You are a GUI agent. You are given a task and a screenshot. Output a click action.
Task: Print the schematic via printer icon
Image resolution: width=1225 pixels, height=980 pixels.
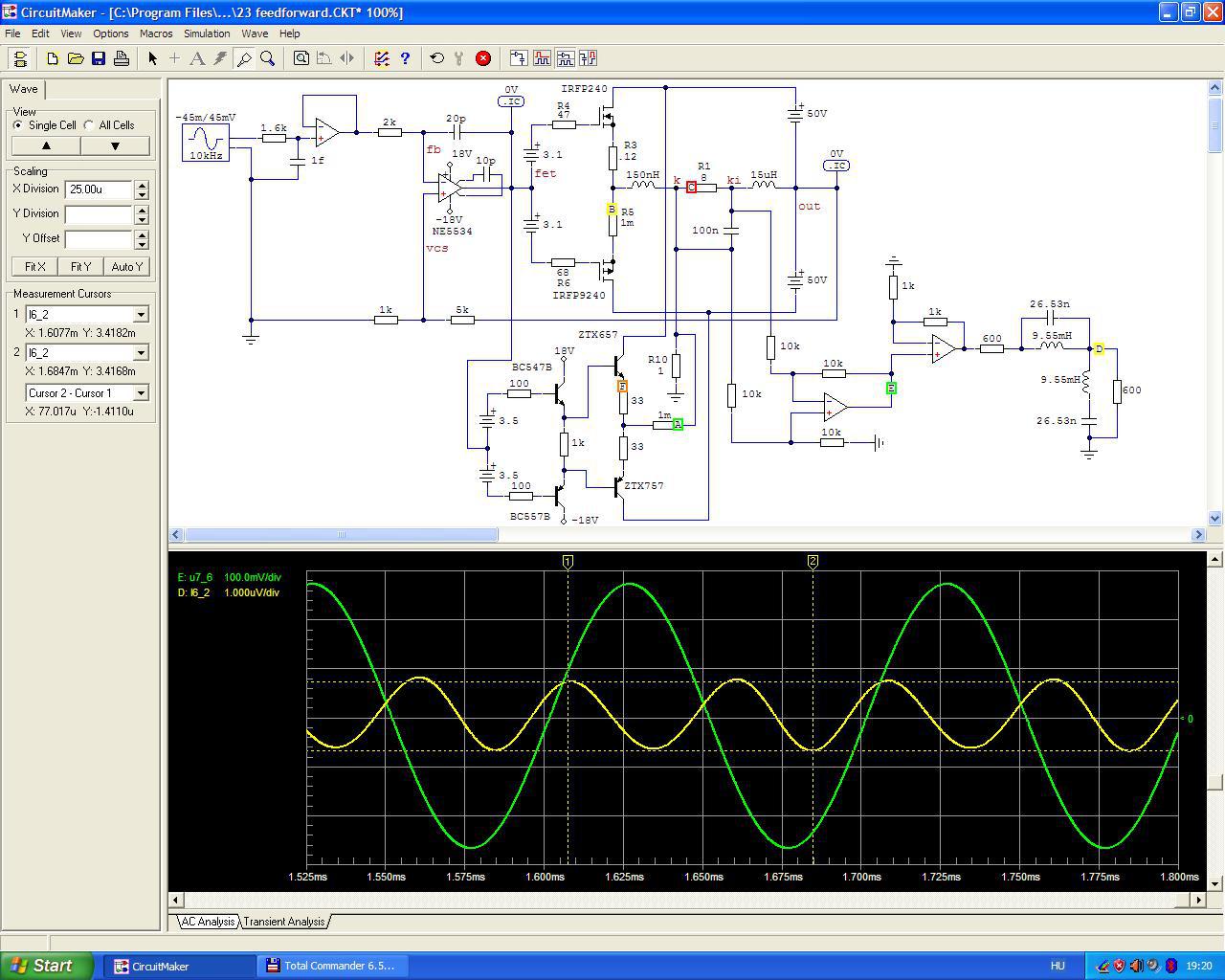point(122,58)
